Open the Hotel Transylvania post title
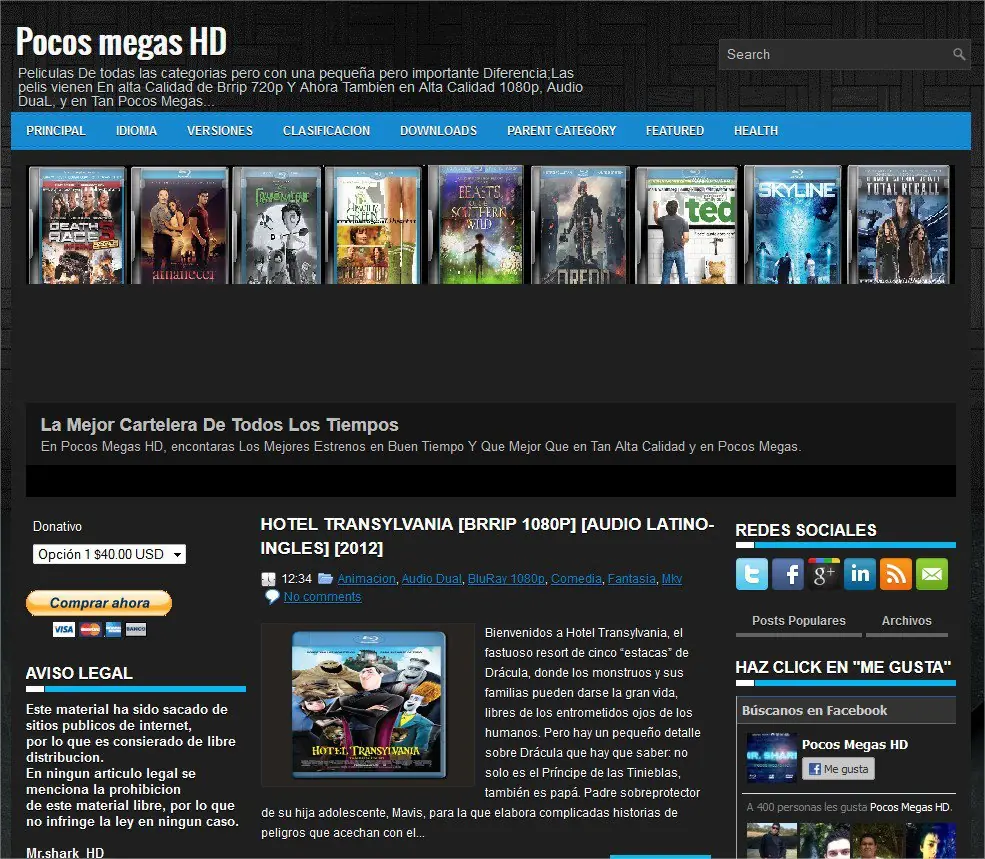The height and width of the screenshot is (859, 985). (487, 536)
